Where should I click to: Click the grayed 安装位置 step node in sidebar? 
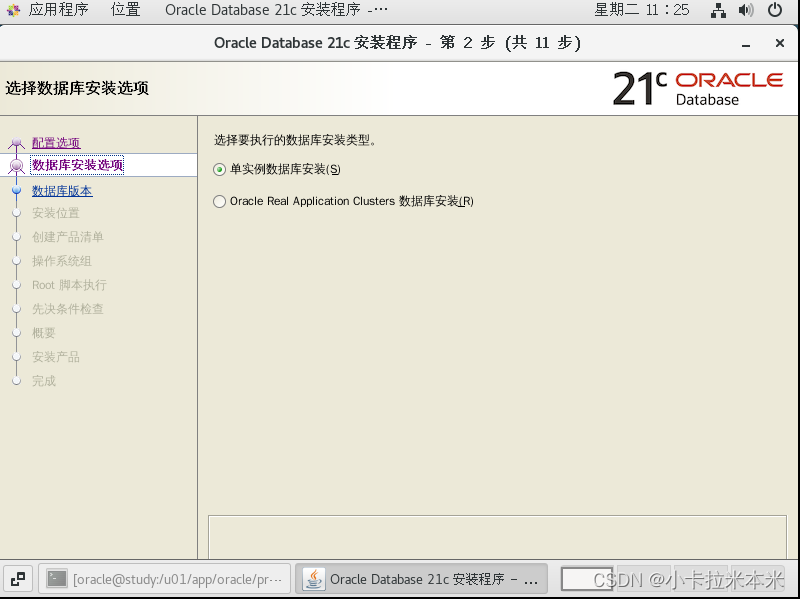[x=55, y=214]
